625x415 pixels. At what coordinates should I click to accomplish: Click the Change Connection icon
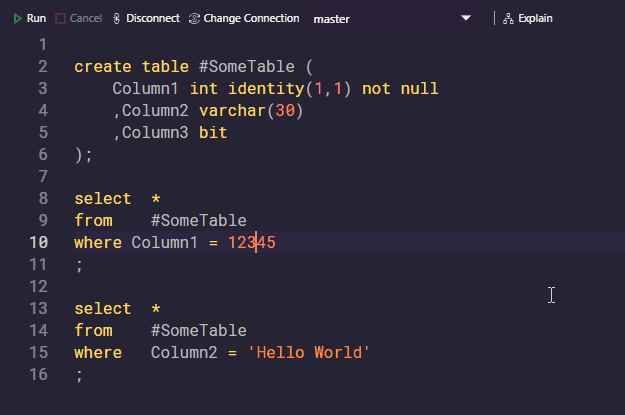tap(194, 18)
